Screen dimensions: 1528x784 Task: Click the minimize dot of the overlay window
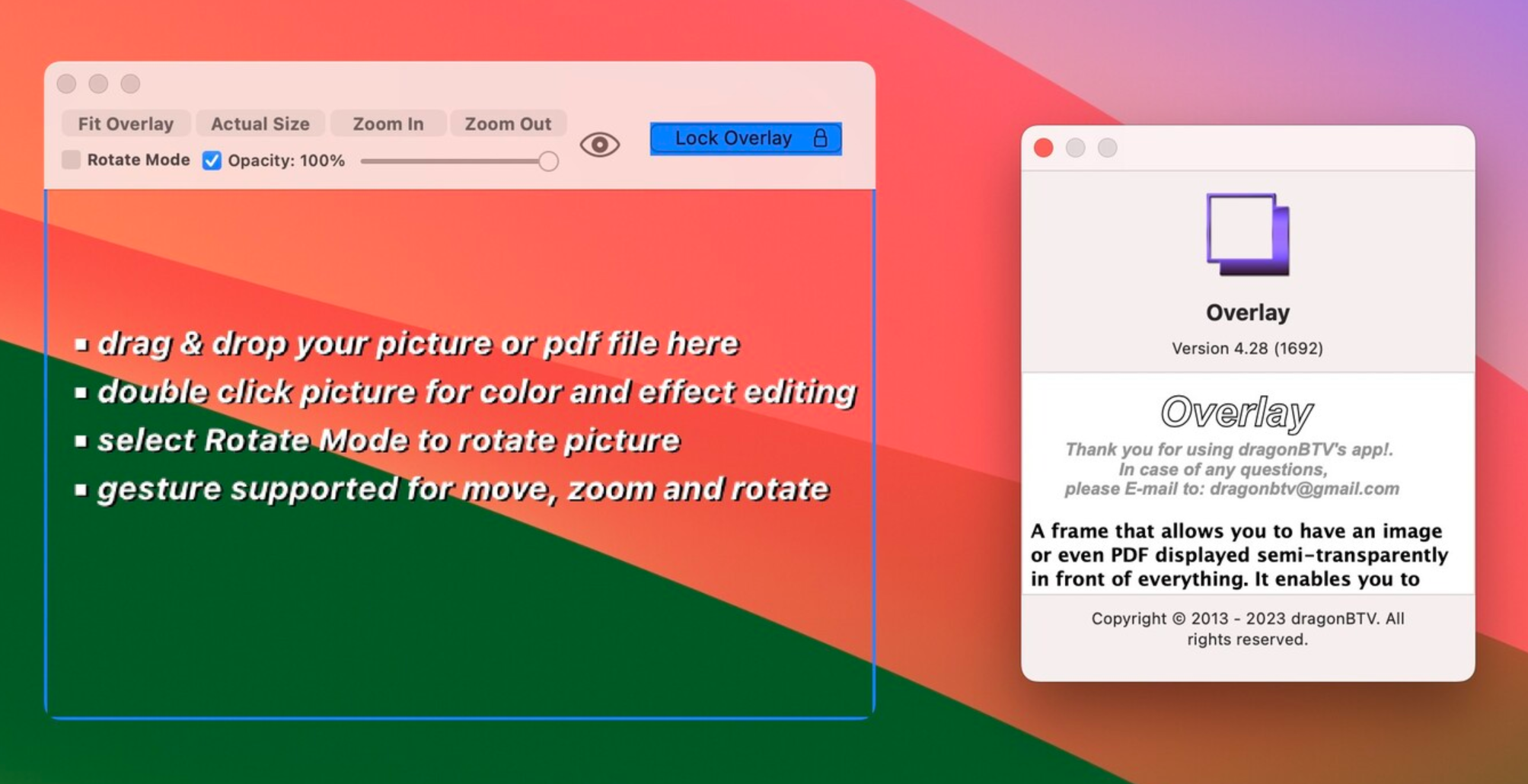click(98, 84)
